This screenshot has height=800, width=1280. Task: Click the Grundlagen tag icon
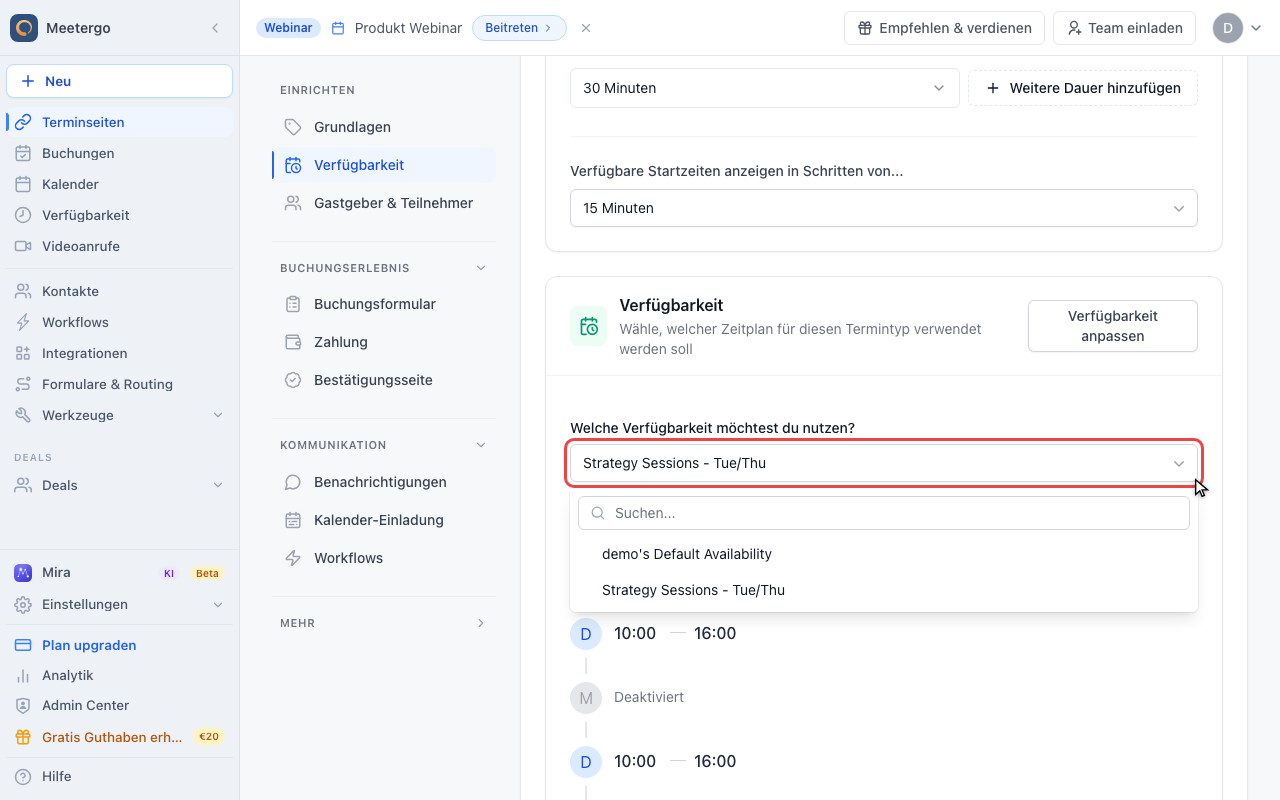[293, 127]
